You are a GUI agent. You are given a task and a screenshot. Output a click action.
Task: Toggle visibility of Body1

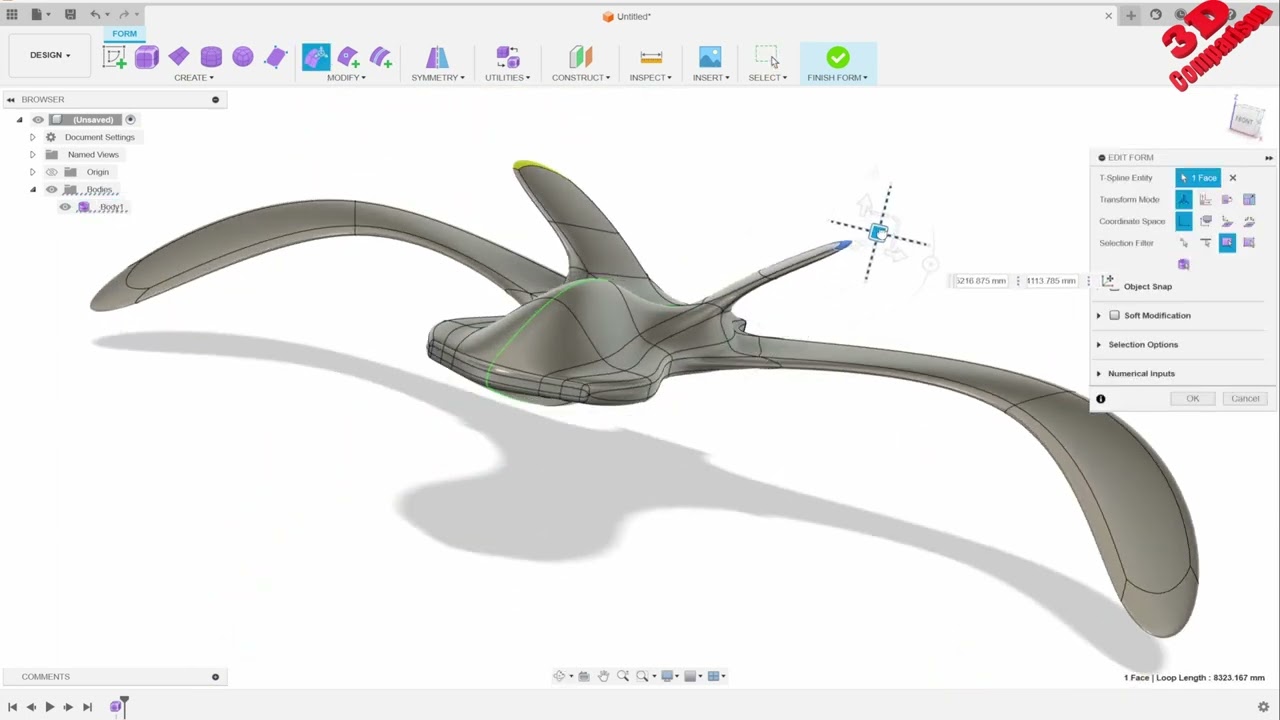point(65,207)
